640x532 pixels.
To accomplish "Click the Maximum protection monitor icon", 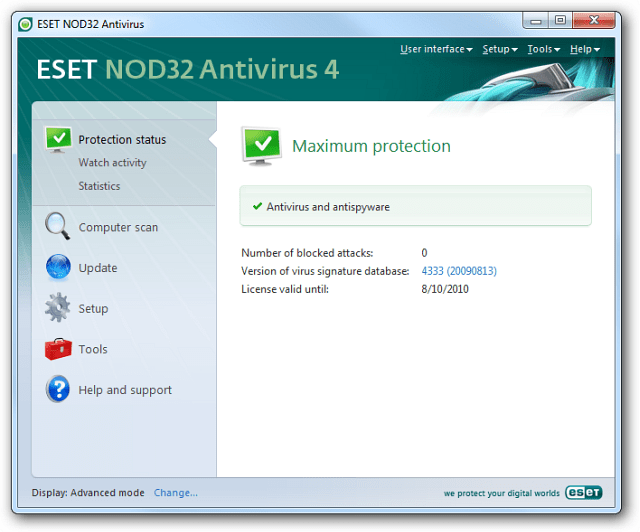I will point(262,146).
